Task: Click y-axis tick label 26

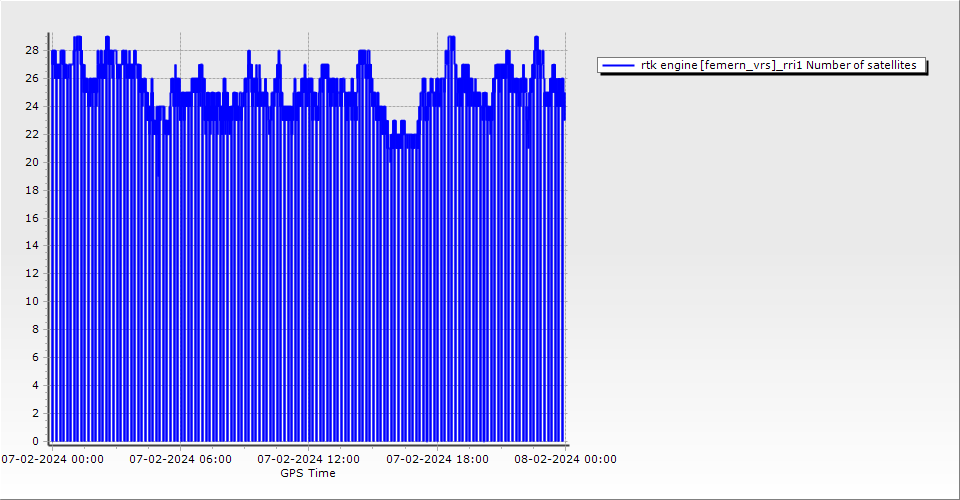Action: [x=32, y=78]
